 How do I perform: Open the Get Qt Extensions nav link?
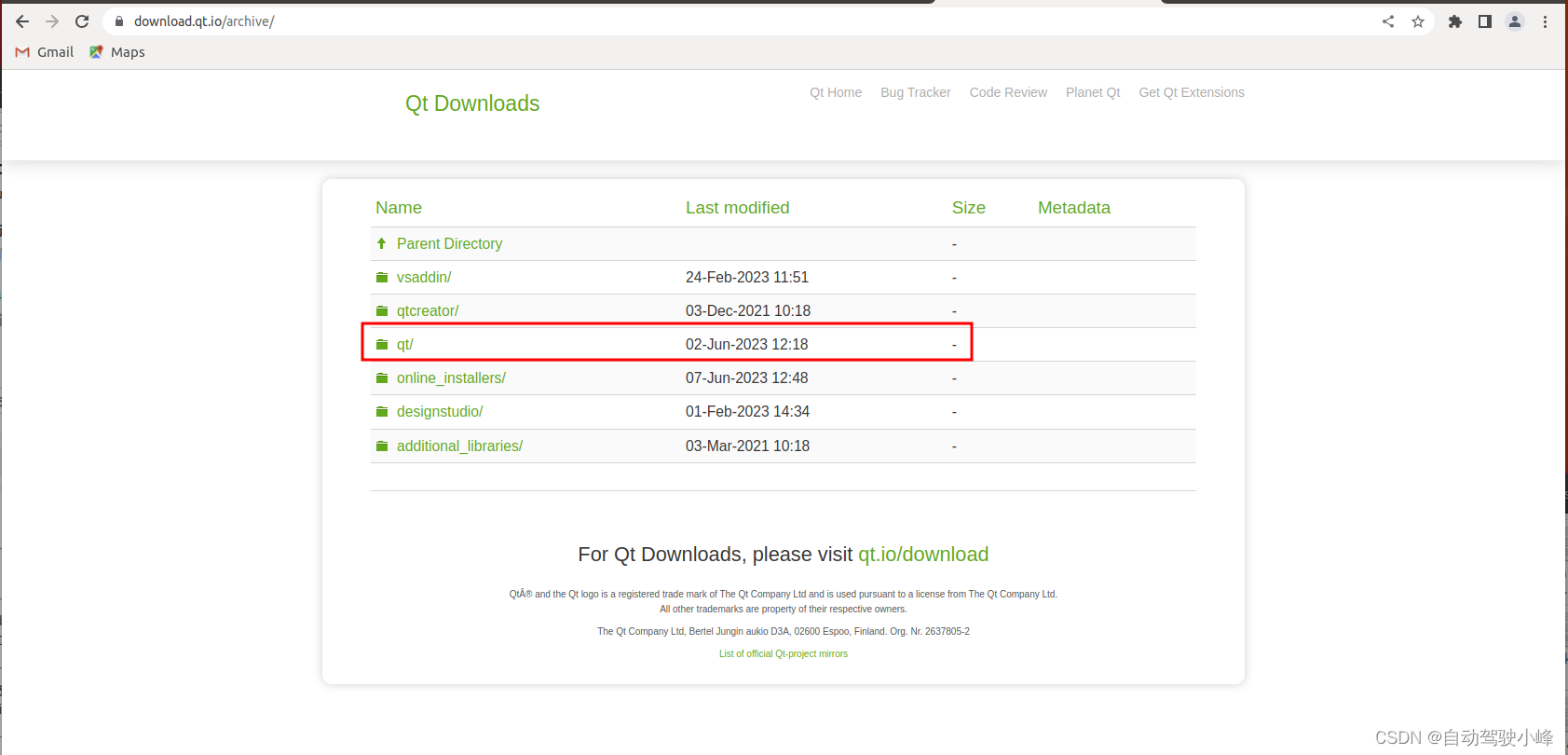coord(1192,92)
